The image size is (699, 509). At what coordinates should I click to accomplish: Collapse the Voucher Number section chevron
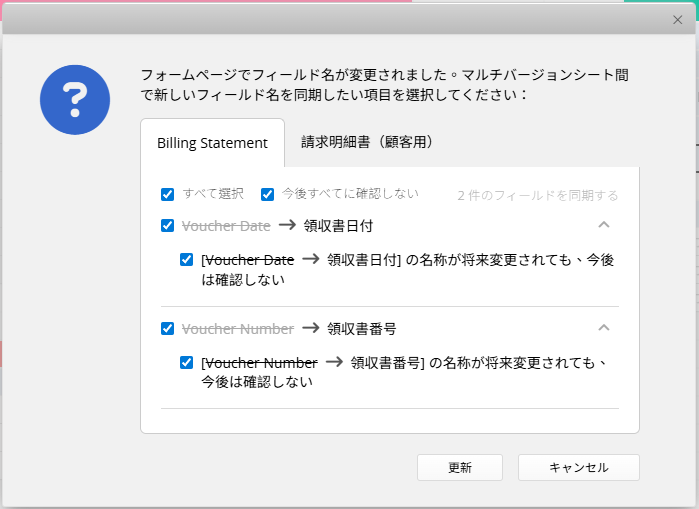coord(604,328)
